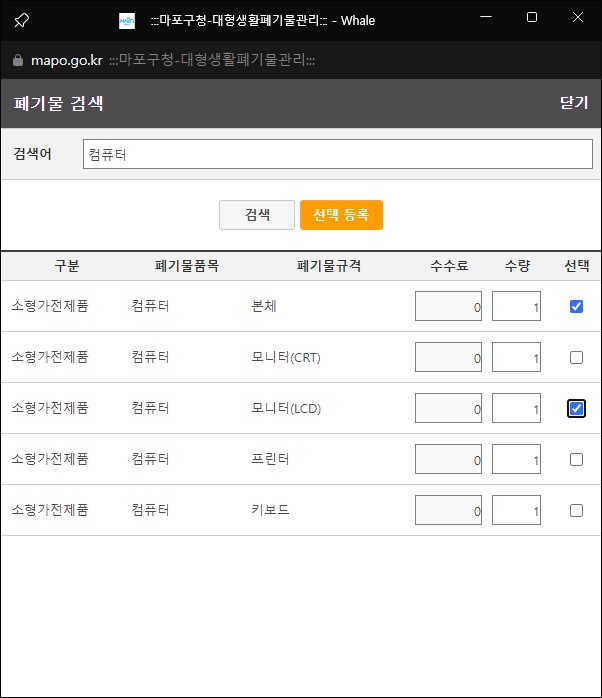Minimize the Whale popup window
The width and height of the screenshot is (602, 698).
click(486, 17)
